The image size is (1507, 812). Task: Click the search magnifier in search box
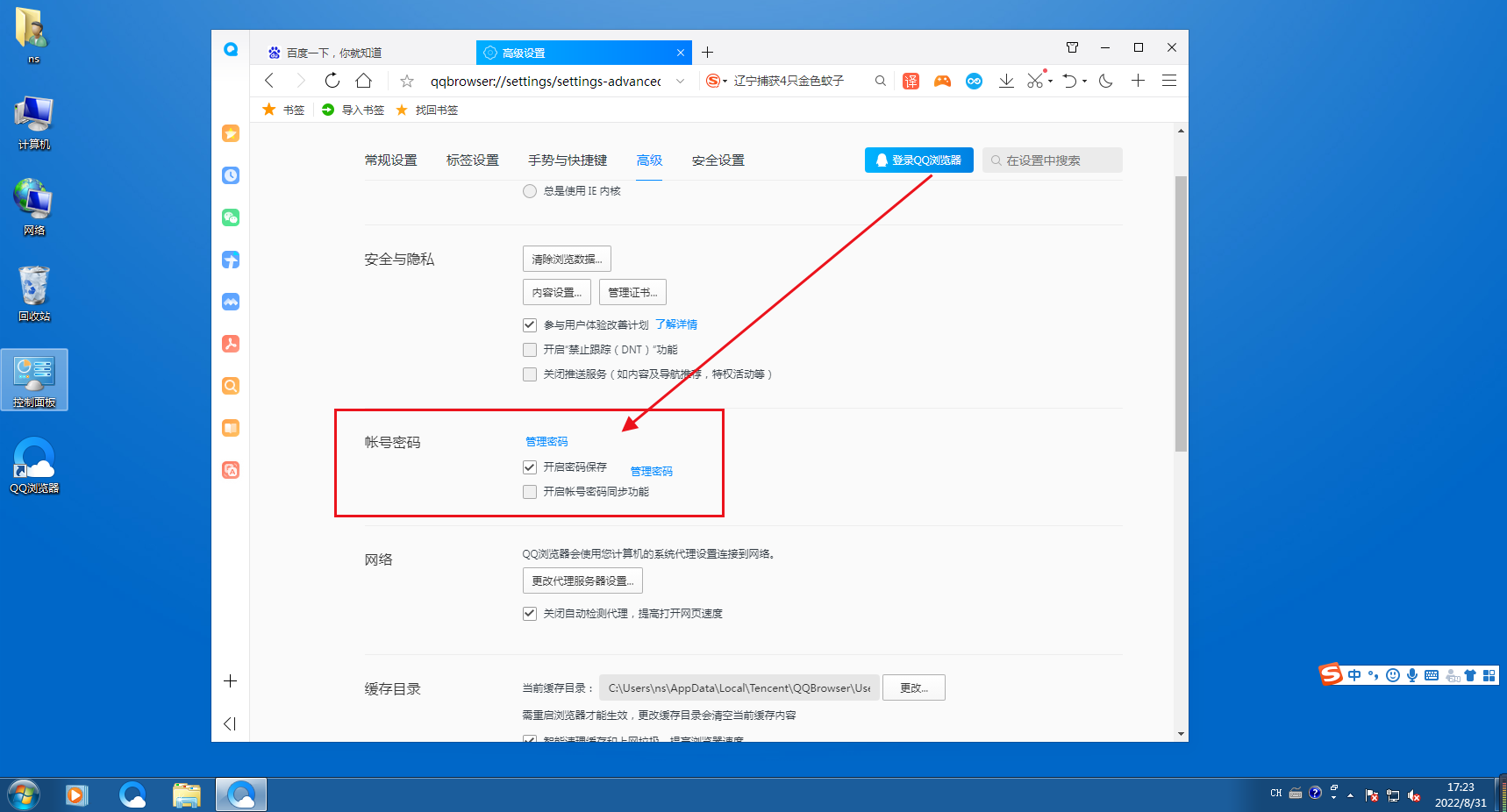point(881,81)
